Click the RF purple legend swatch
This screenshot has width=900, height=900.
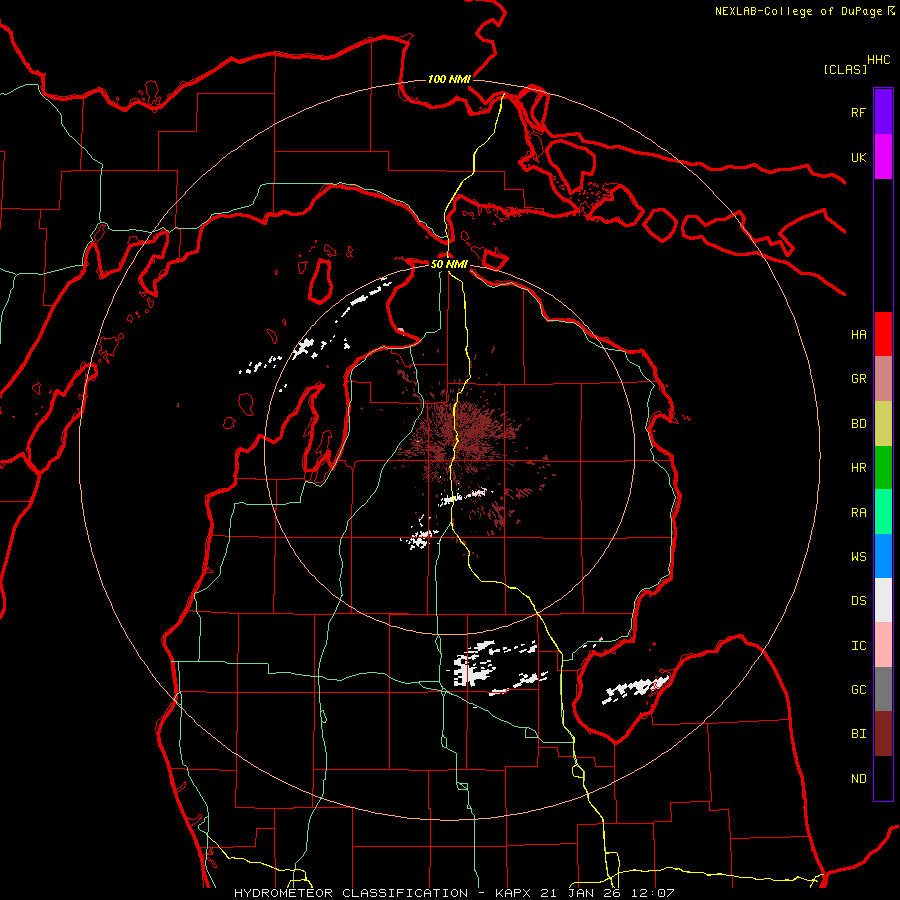coord(883,112)
